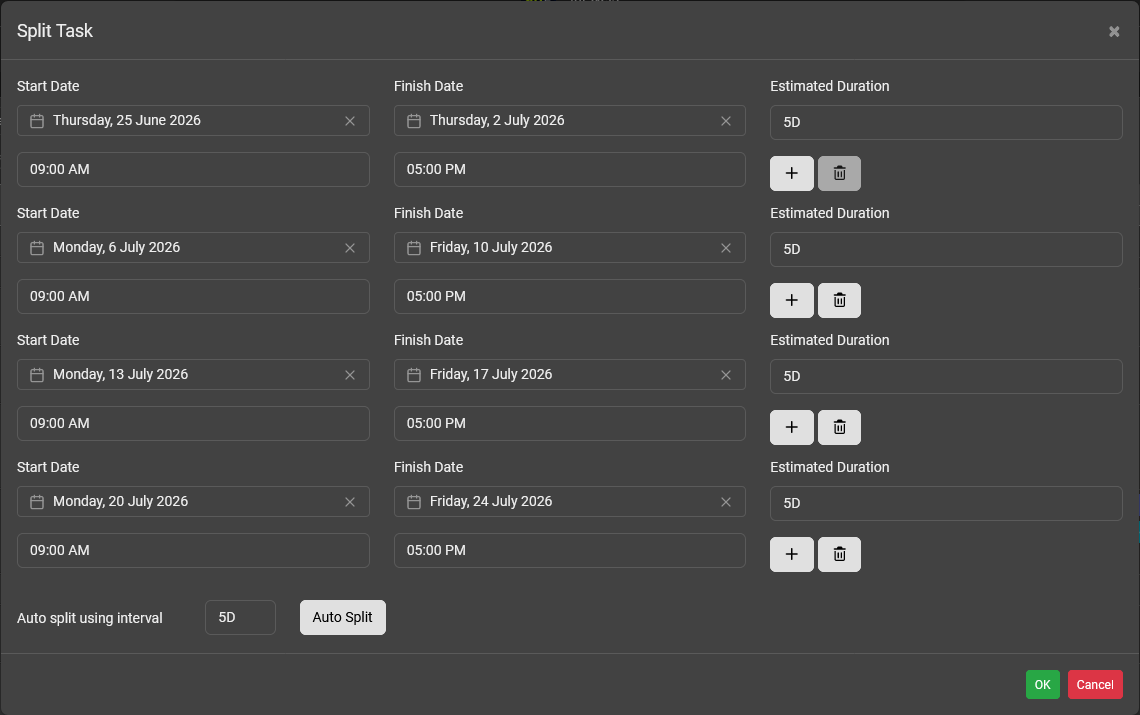
Task: Open calendar for Friday, 24 July finish date
Action: 414,502
